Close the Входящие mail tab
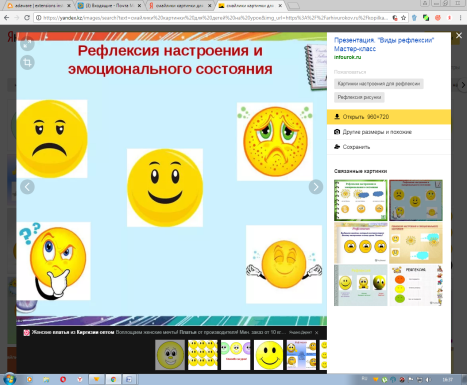This screenshot has height=385, width=467. tap(139, 6)
